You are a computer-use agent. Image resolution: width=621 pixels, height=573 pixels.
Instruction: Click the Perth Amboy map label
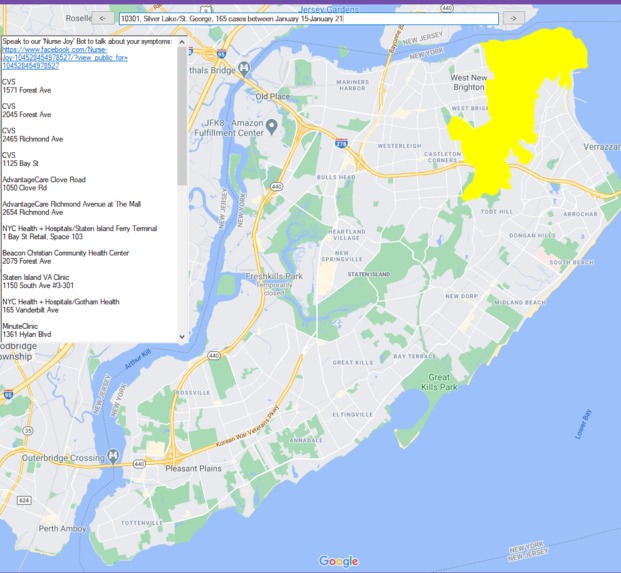pos(62,528)
